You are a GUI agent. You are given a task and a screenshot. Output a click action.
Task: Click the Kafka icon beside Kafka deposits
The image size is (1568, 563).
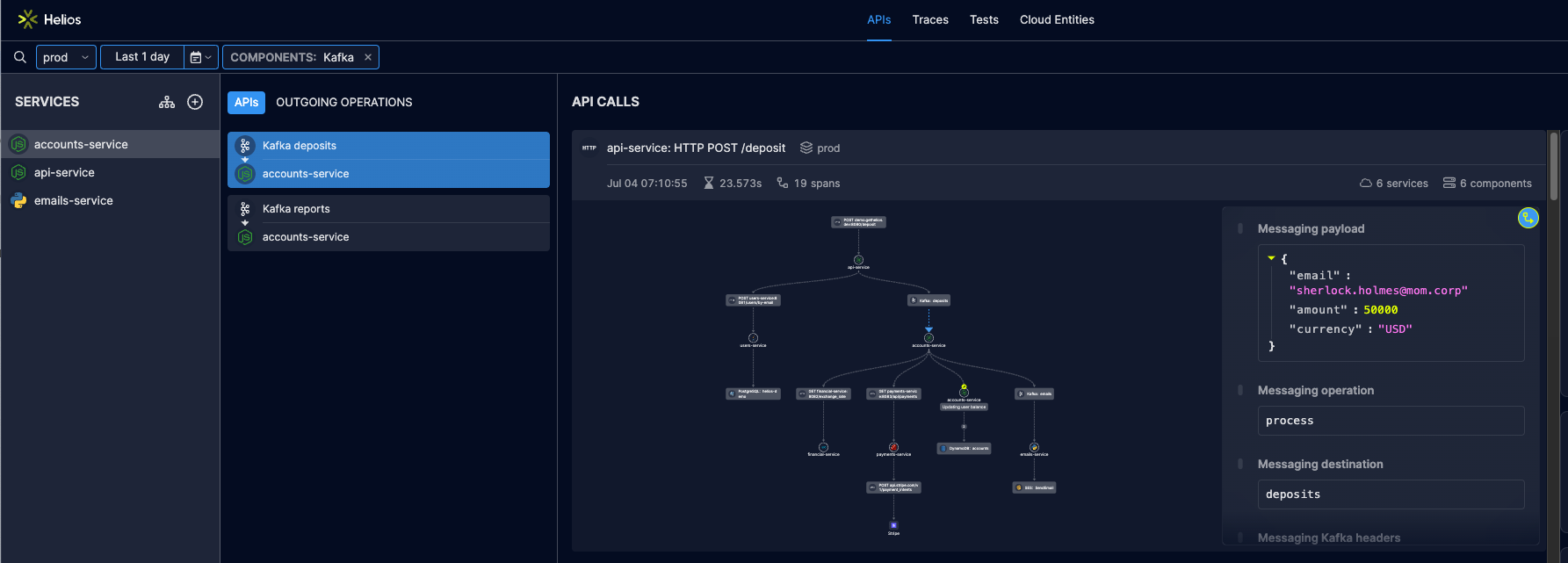point(245,146)
